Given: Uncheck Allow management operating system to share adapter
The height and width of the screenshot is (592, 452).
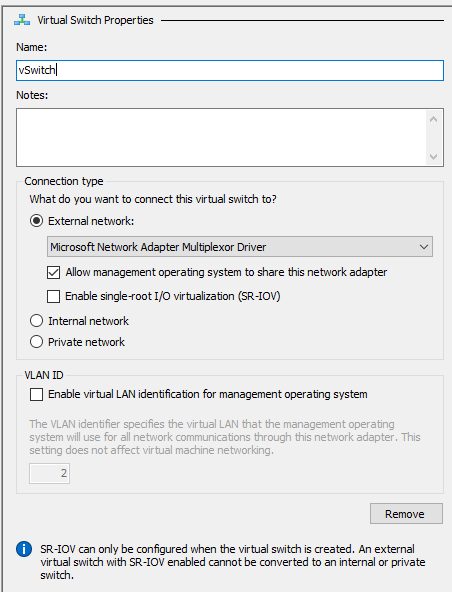Looking at the screenshot, I should [53, 272].
